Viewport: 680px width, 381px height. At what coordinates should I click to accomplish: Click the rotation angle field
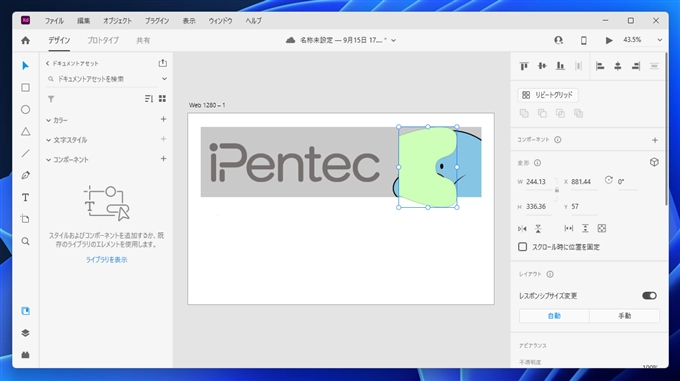click(627, 182)
